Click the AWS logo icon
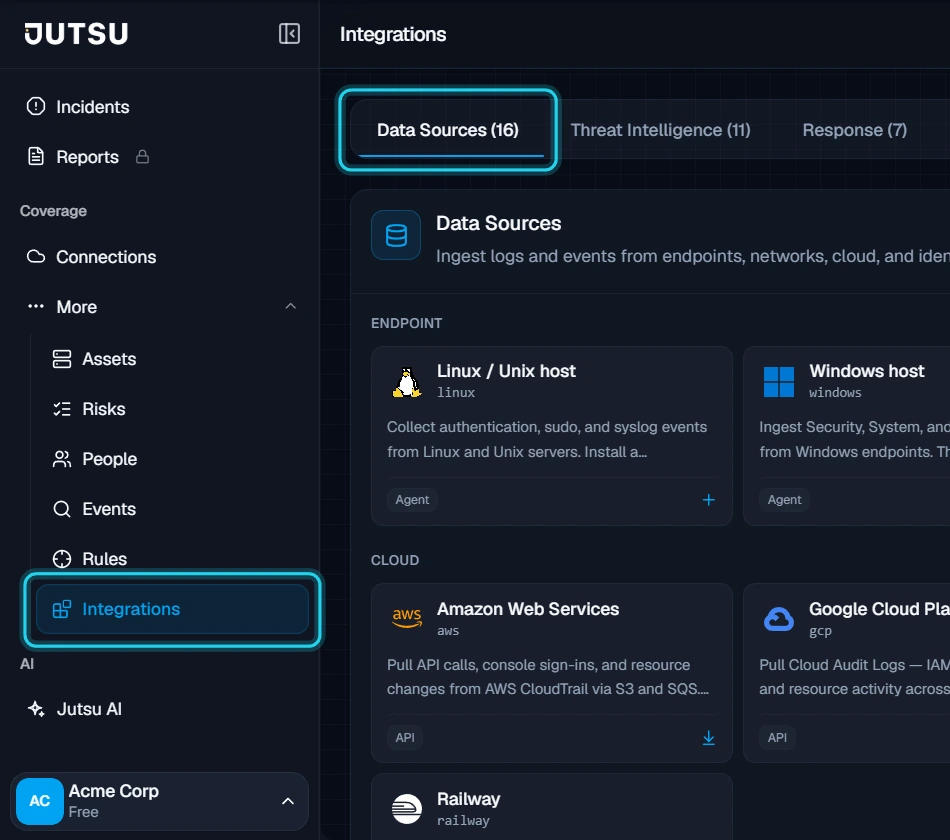The width and height of the screenshot is (950, 840). [407, 618]
